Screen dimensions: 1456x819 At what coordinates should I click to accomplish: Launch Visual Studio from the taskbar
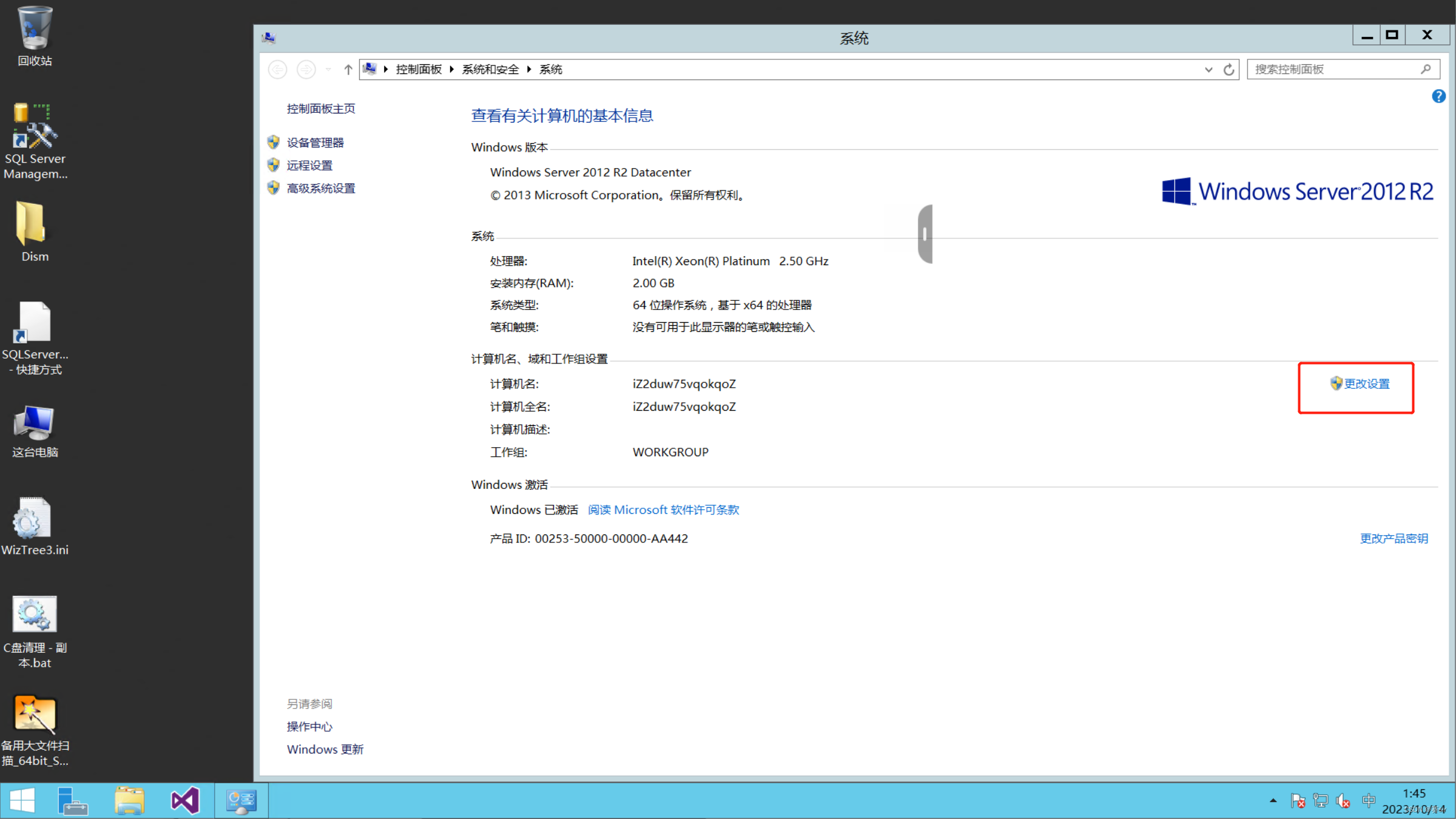pos(185,800)
